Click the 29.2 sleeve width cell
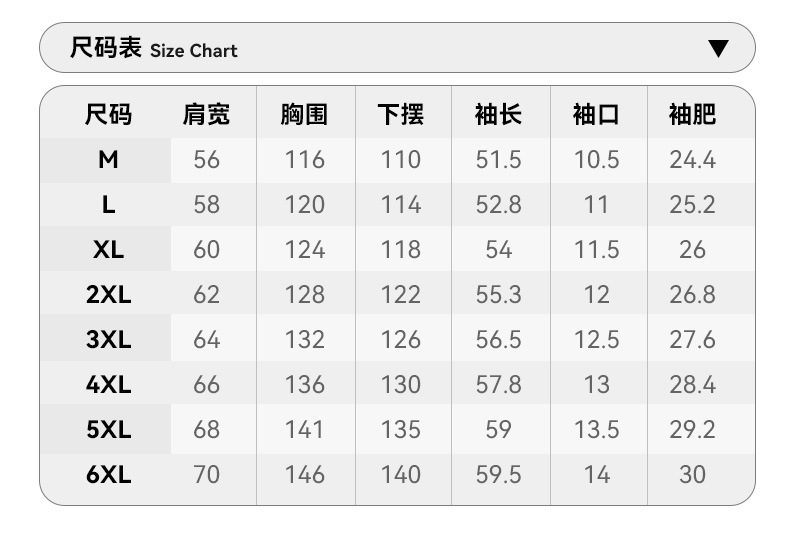Image resolution: width=790 pixels, height=539 pixels. point(692,430)
